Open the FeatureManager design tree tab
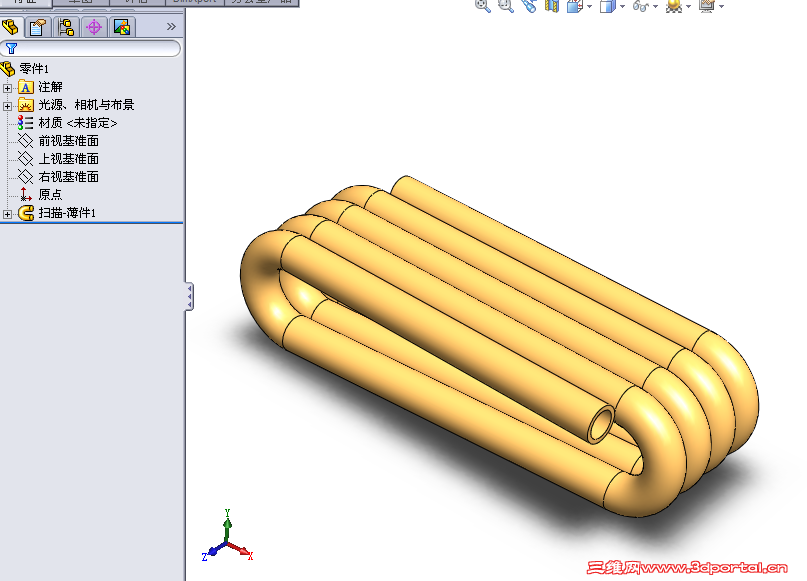Screen dimensions: 807x581 click(x=10, y=27)
